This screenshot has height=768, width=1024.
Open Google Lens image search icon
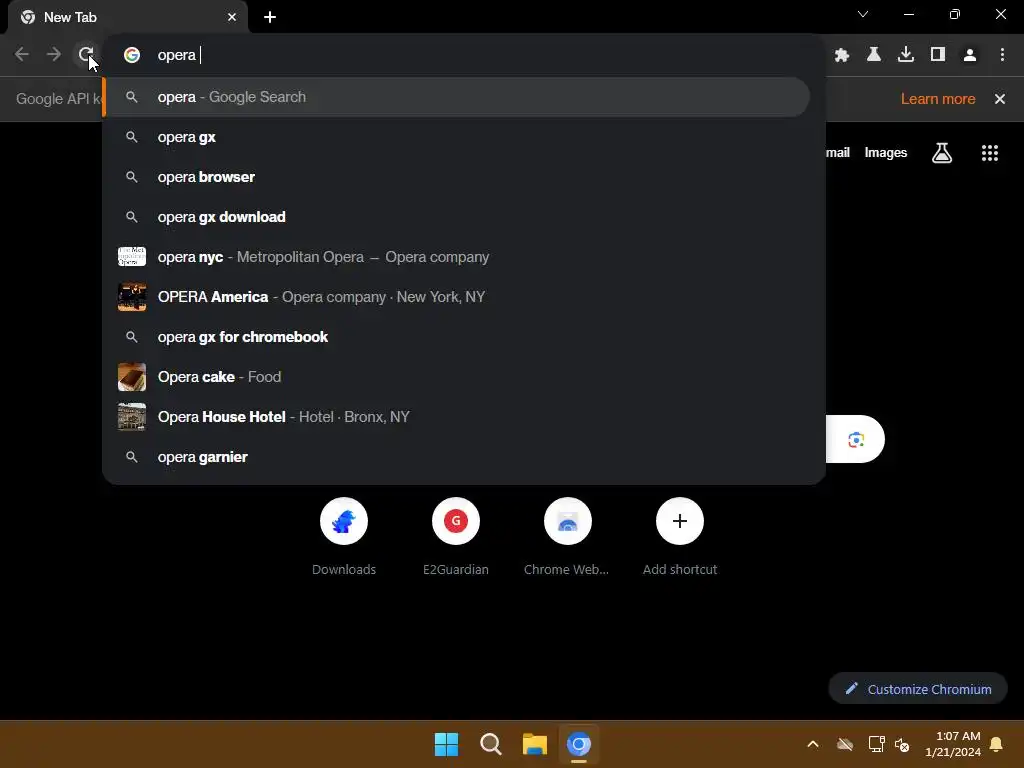click(x=856, y=440)
